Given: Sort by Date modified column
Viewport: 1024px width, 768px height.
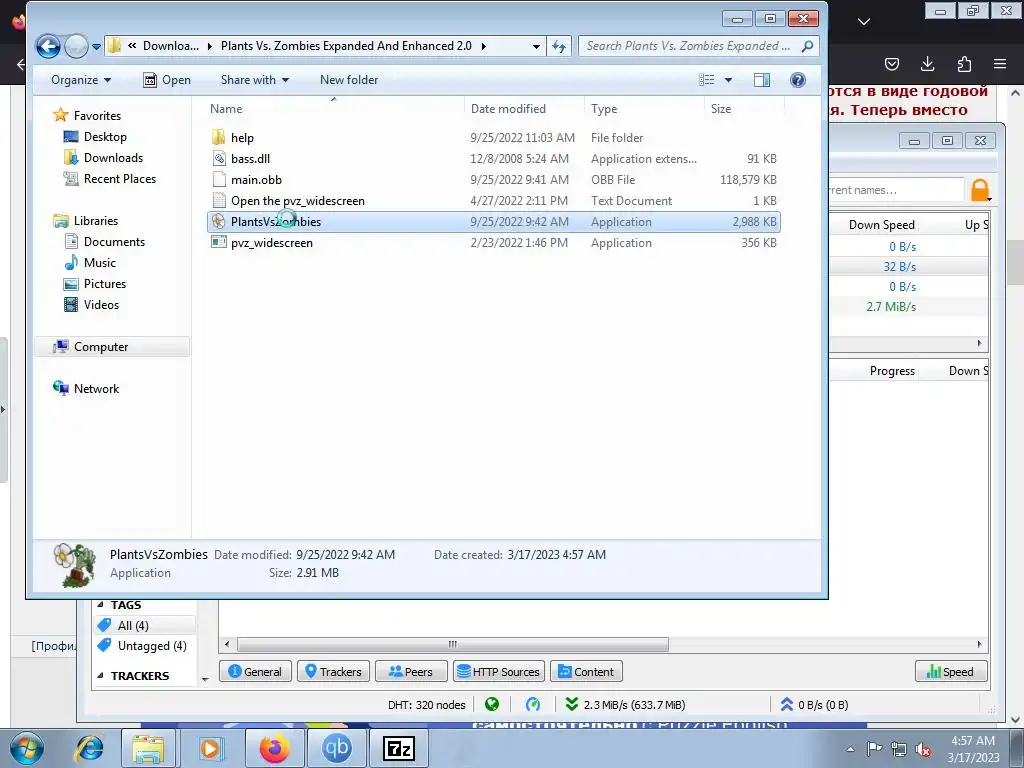Looking at the screenshot, I should (524, 108).
